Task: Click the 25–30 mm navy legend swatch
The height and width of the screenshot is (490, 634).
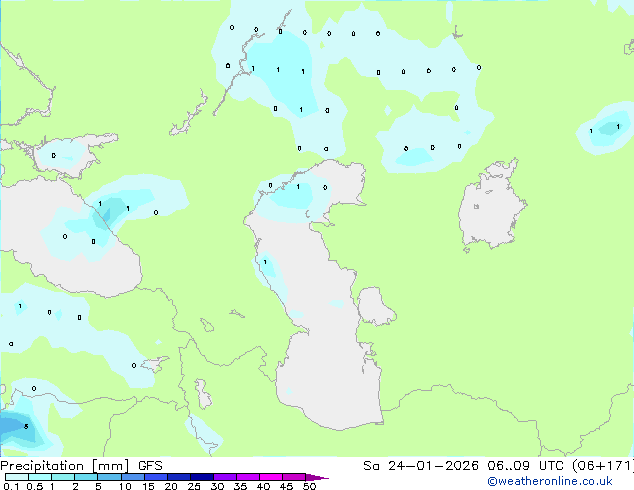Action: pyautogui.click(x=201, y=477)
